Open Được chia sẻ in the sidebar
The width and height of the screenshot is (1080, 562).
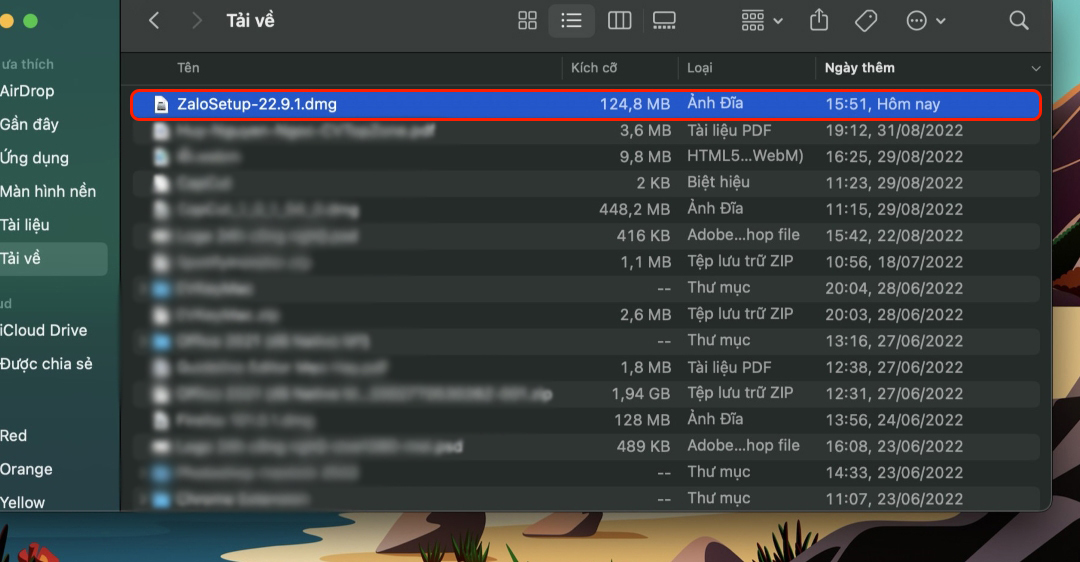tap(46, 364)
